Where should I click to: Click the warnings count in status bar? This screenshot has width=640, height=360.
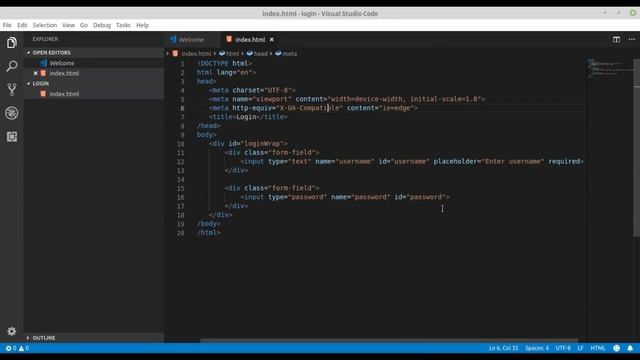pyautogui.click(x=24, y=348)
